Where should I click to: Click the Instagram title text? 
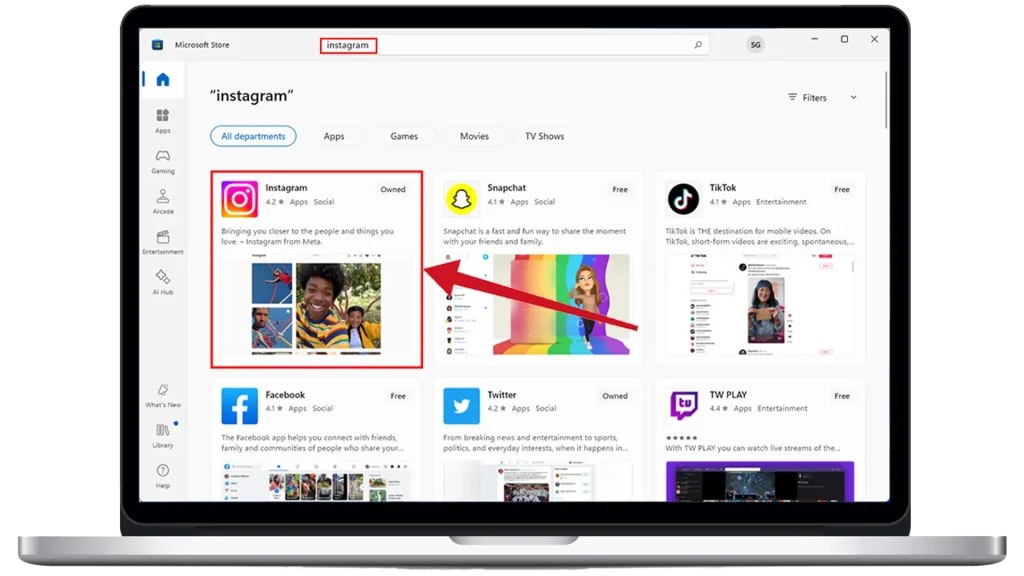tap(286, 187)
